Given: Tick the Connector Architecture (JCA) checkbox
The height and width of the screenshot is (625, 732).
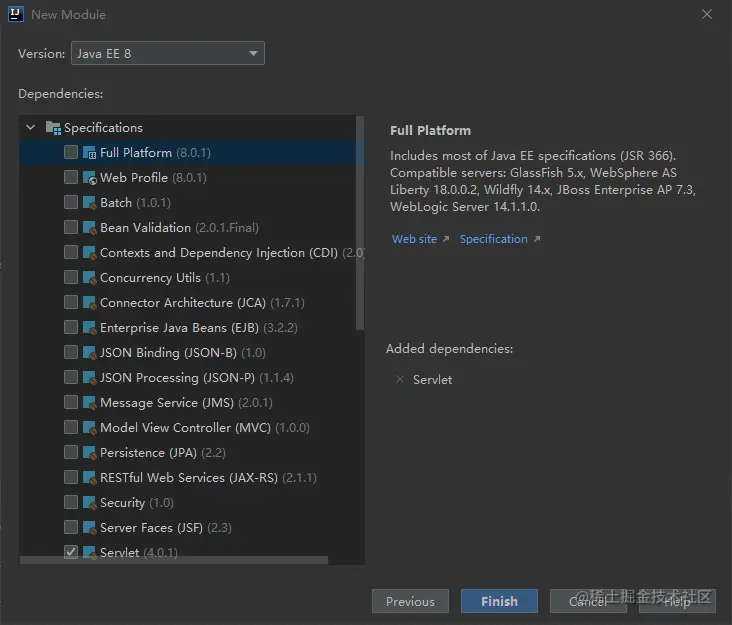Looking at the screenshot, I should tap(71, 302).
